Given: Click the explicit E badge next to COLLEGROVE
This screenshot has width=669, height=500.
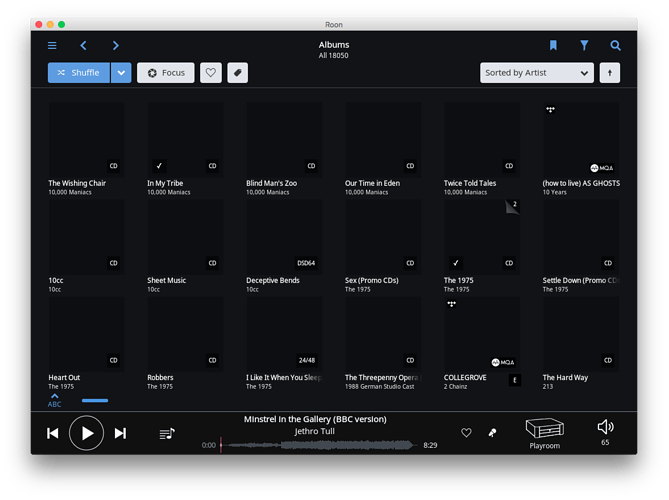Looking at the screenshot, I should tap(515, 380).
